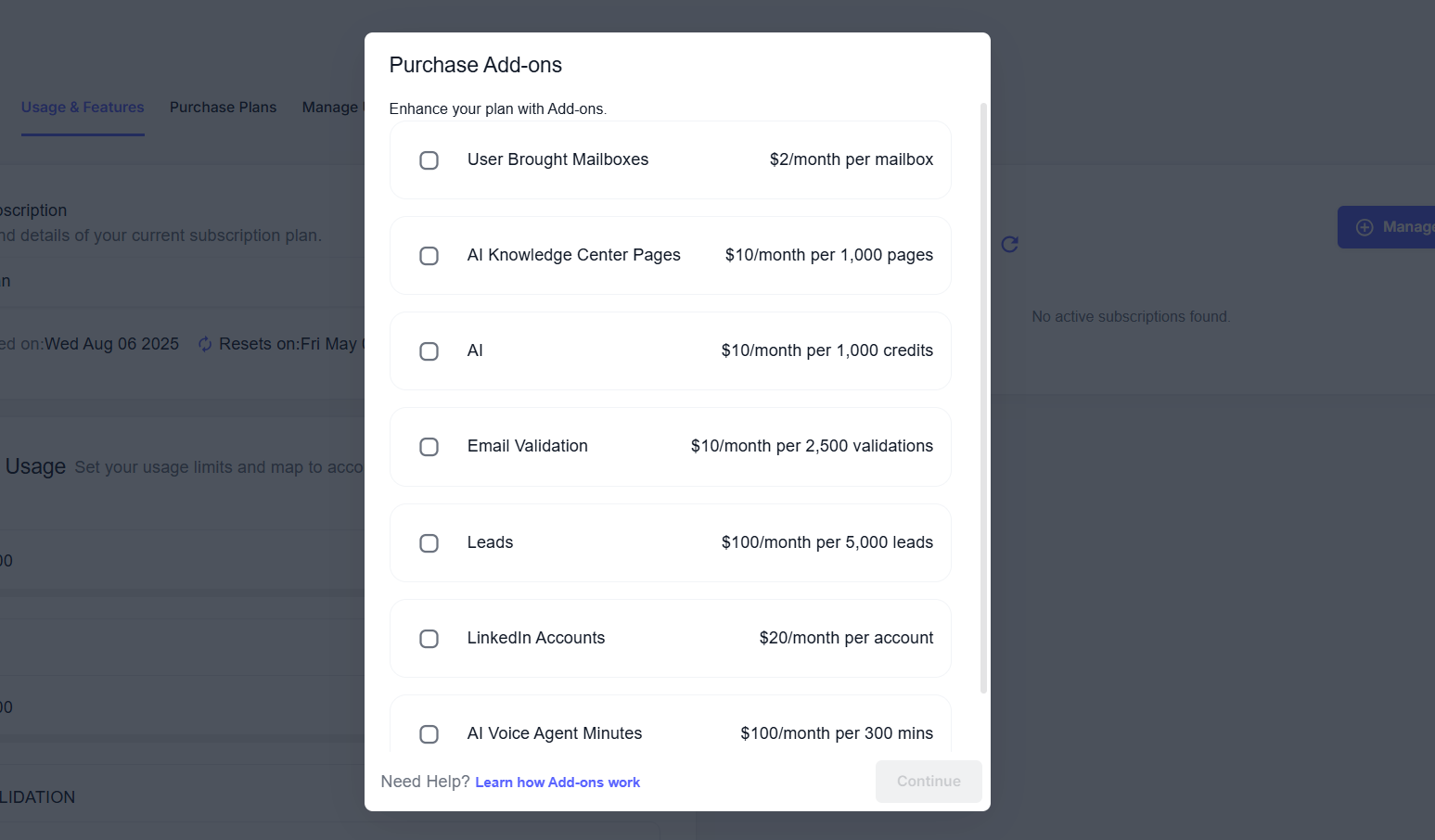Click the plus icon on Manage button
Screen dimensions: 1435x840
point(1365,227)
